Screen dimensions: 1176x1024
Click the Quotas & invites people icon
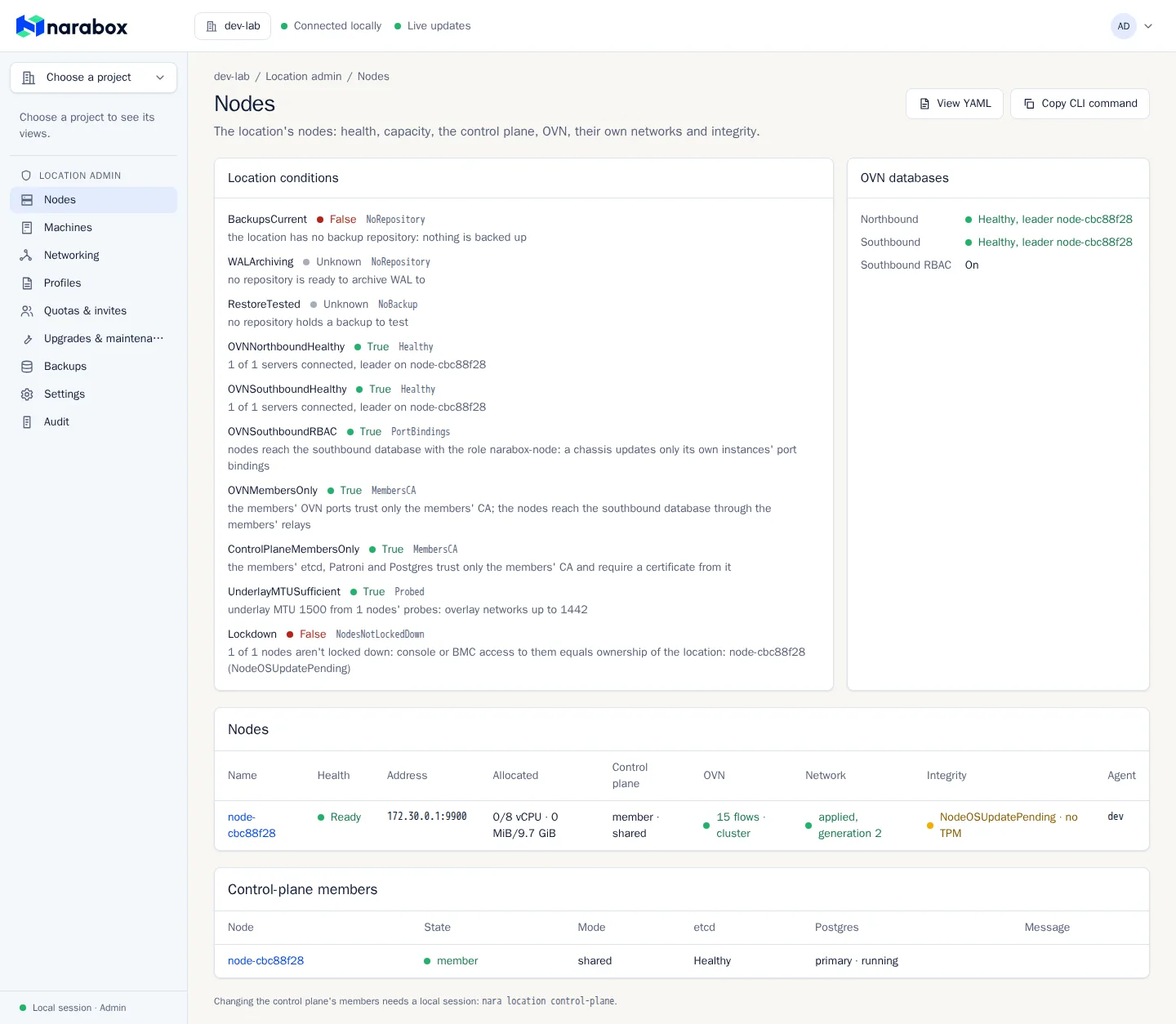(27, 311)
